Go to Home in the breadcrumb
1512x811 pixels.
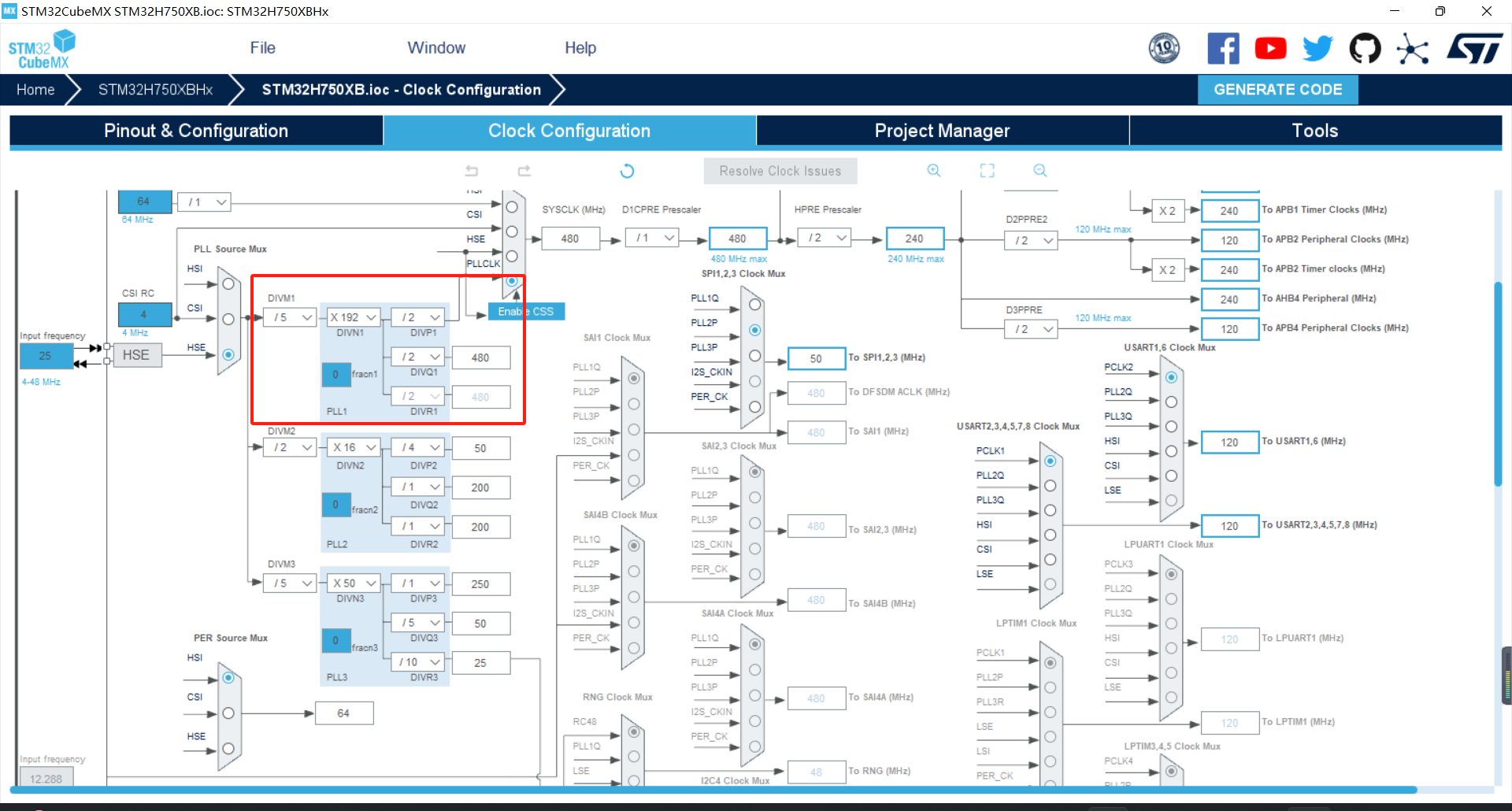tap(35, 90)
